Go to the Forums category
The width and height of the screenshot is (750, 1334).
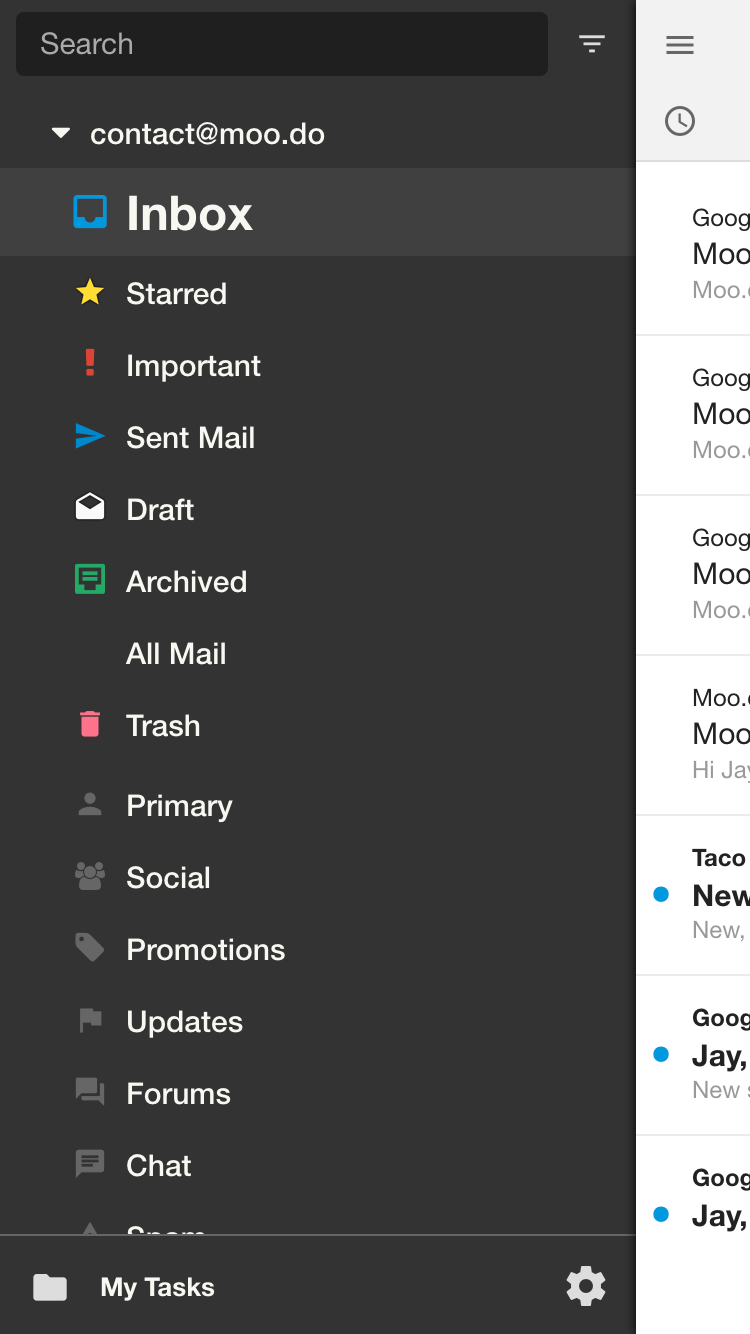coord(318,1093)
